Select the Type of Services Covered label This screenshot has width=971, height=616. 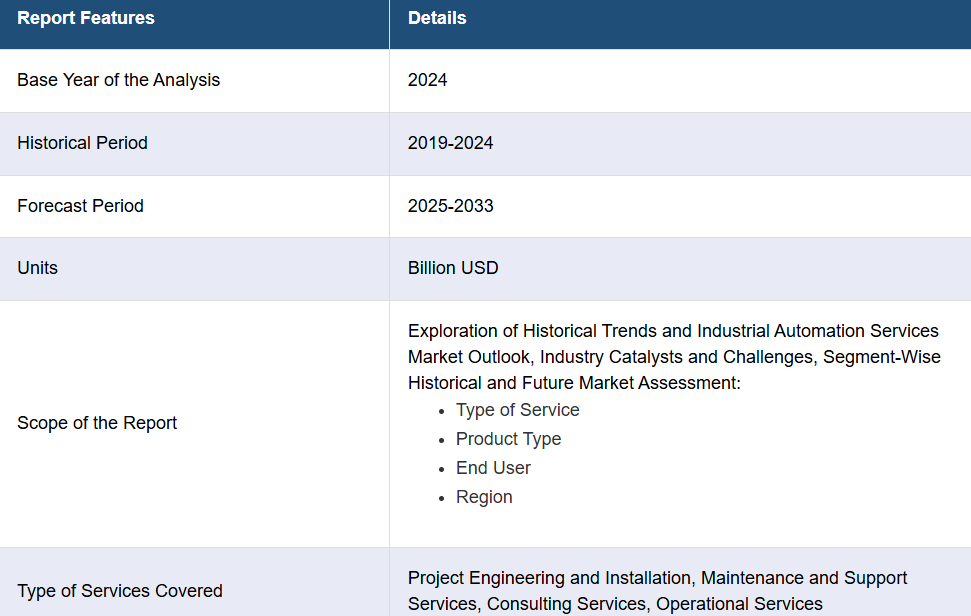pos(120,591)
